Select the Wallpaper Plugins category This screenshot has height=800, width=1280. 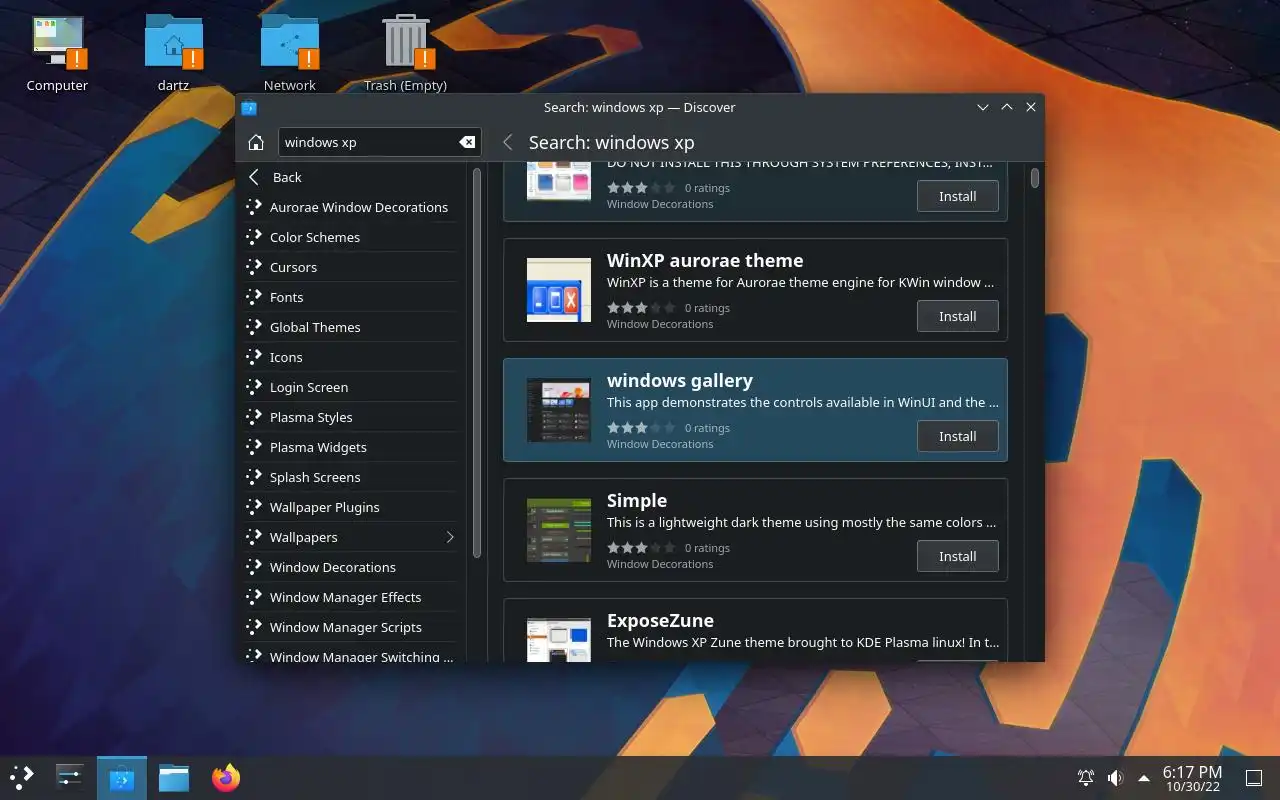pyautogui.click(x=351, y=507)
